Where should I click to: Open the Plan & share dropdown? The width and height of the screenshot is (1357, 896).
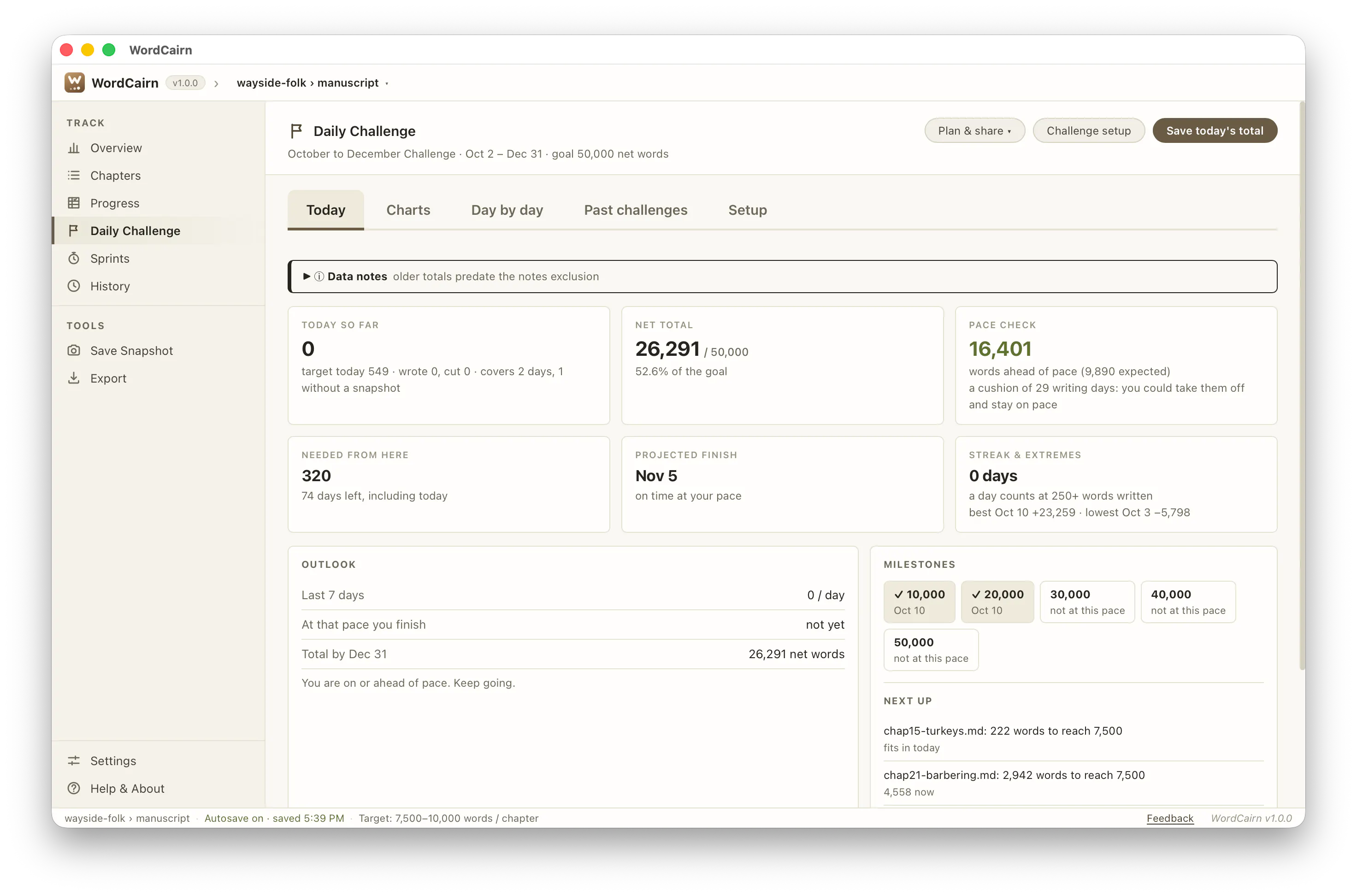[x=974, y=131]
